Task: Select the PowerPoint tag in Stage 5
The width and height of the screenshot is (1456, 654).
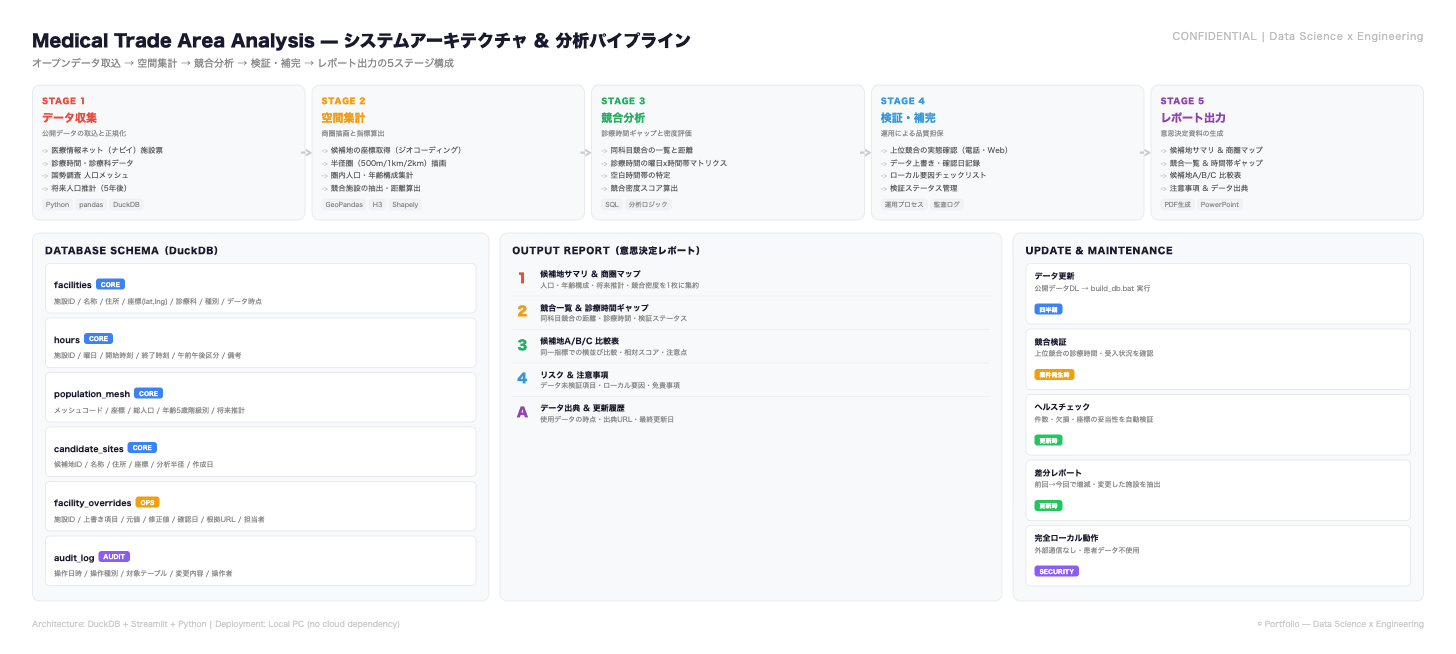Action: tap(1219, 204)
